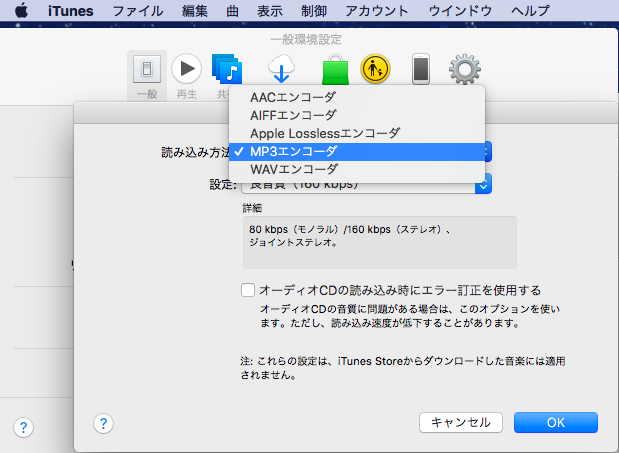
Task: Open the ファイル menu
Action: 138,11
